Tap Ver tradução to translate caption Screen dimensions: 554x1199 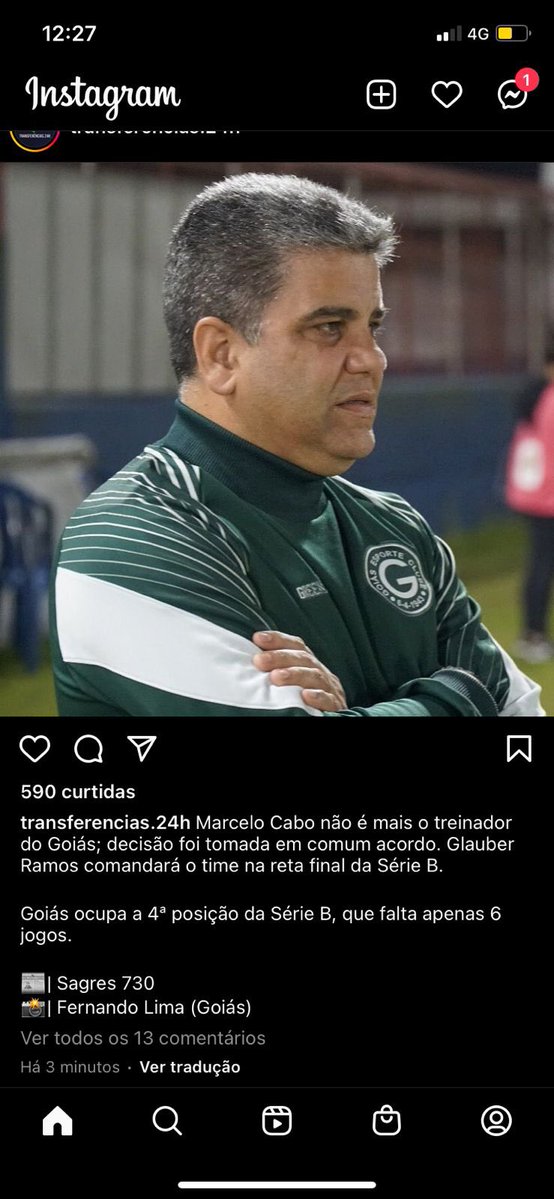coord(190,1067)
